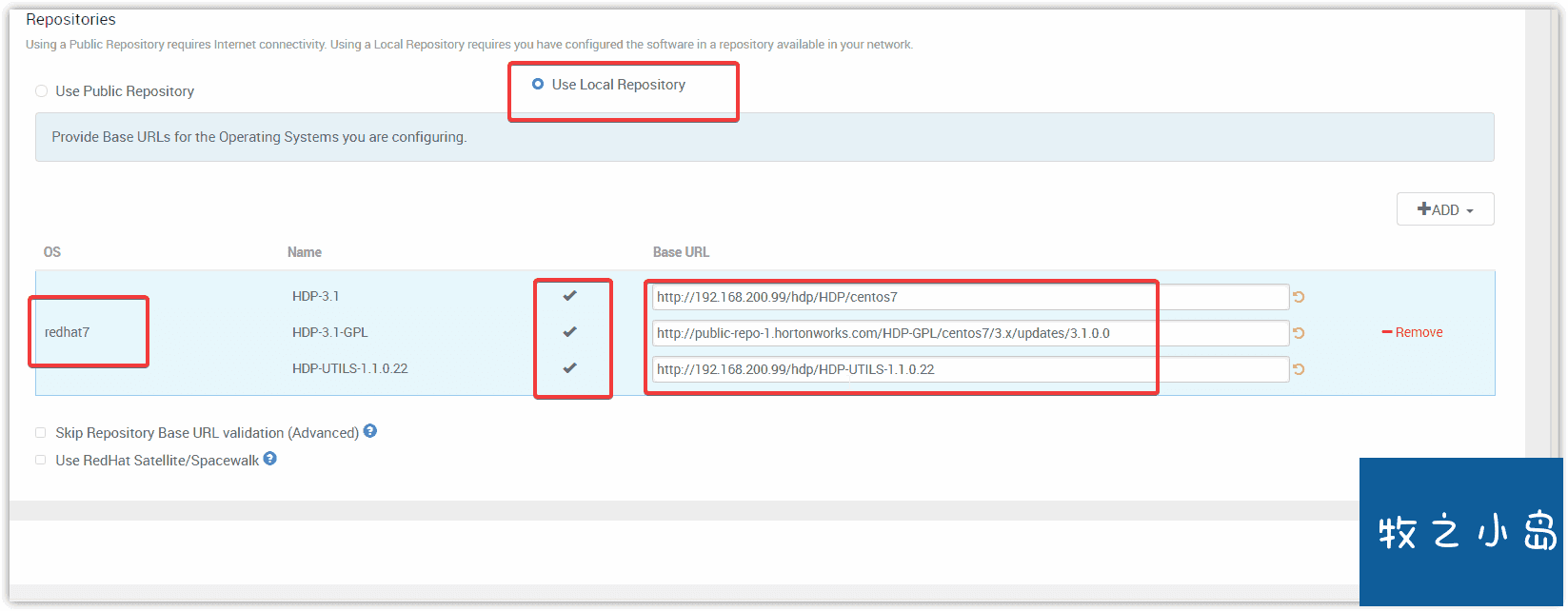Click the redhat7 OS label
Image resolution: width=1568 pixels, height=611 pixels.
[x=67, y=332]
